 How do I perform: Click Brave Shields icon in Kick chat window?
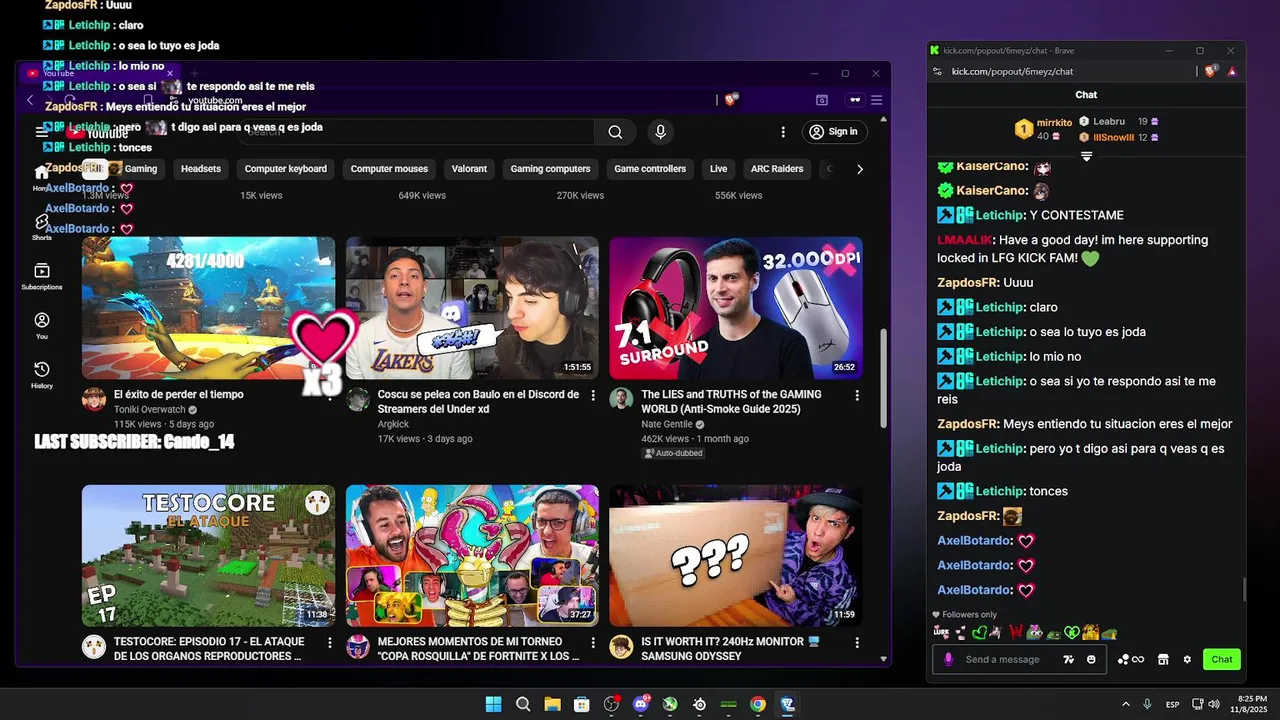point(1211,71)
